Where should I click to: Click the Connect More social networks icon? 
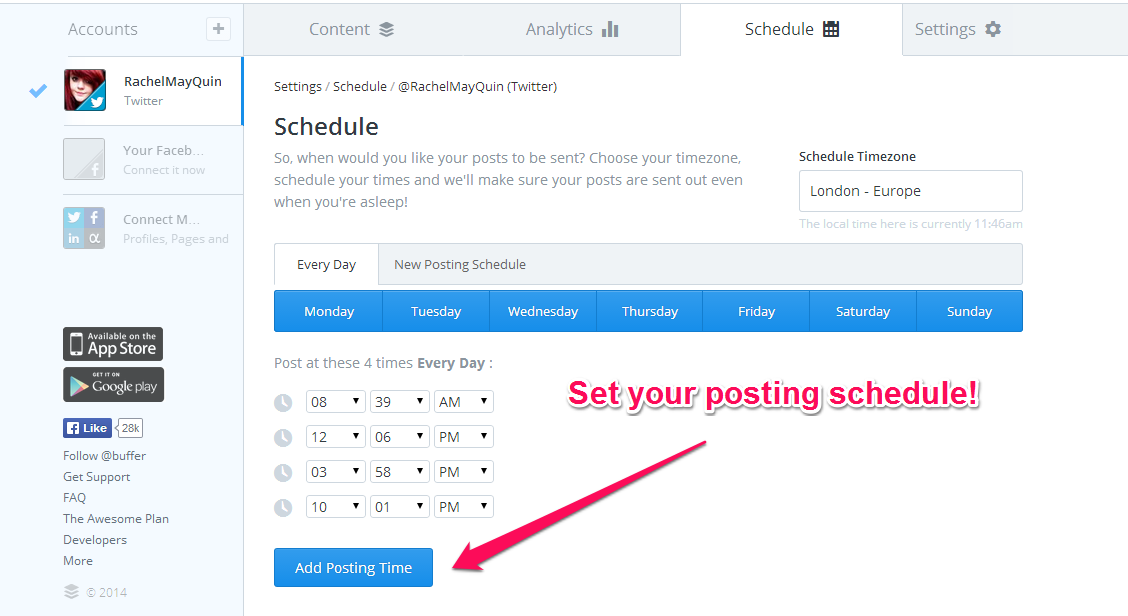pos(84,228)
